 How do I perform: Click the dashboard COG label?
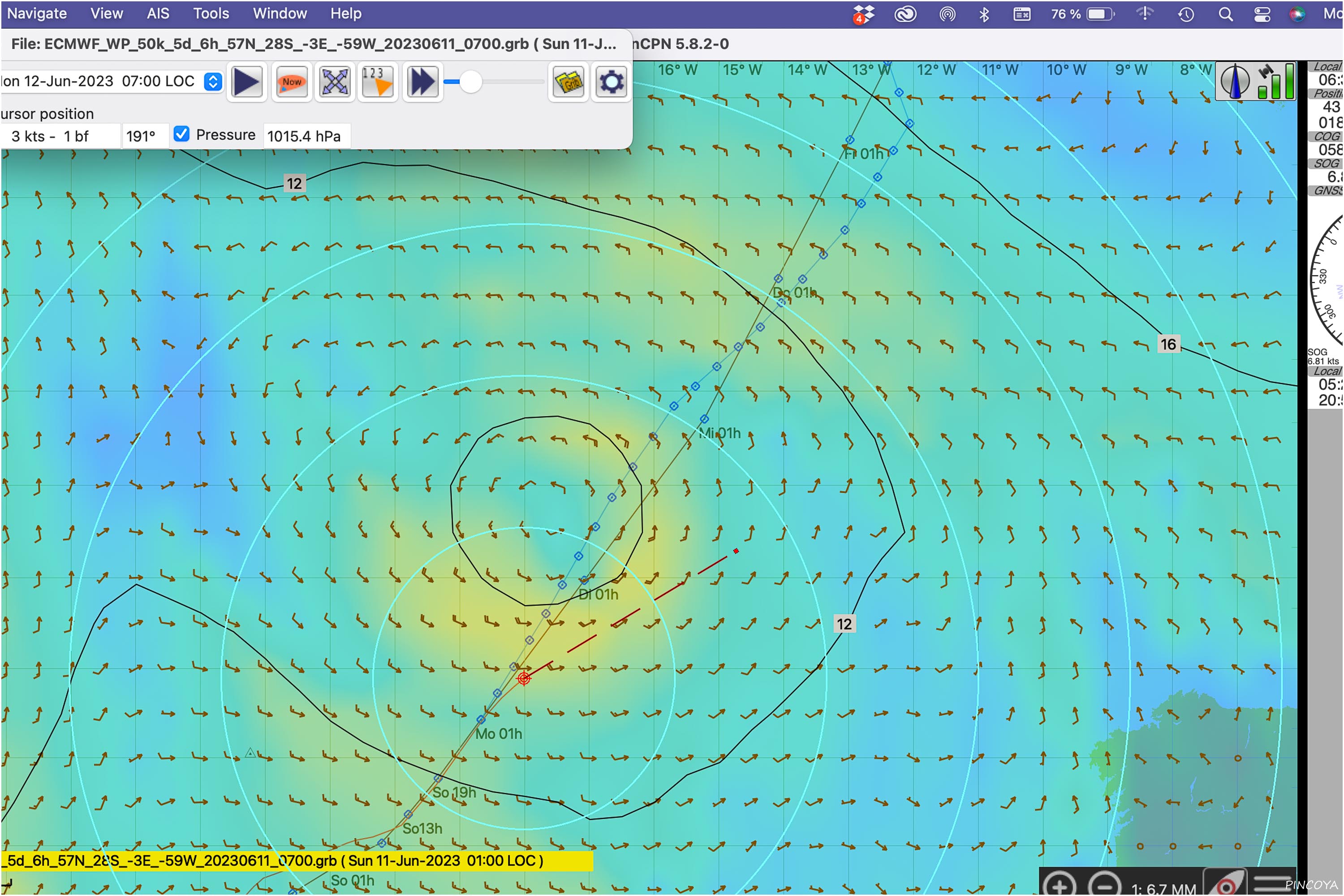click(x=1325, y=136)
